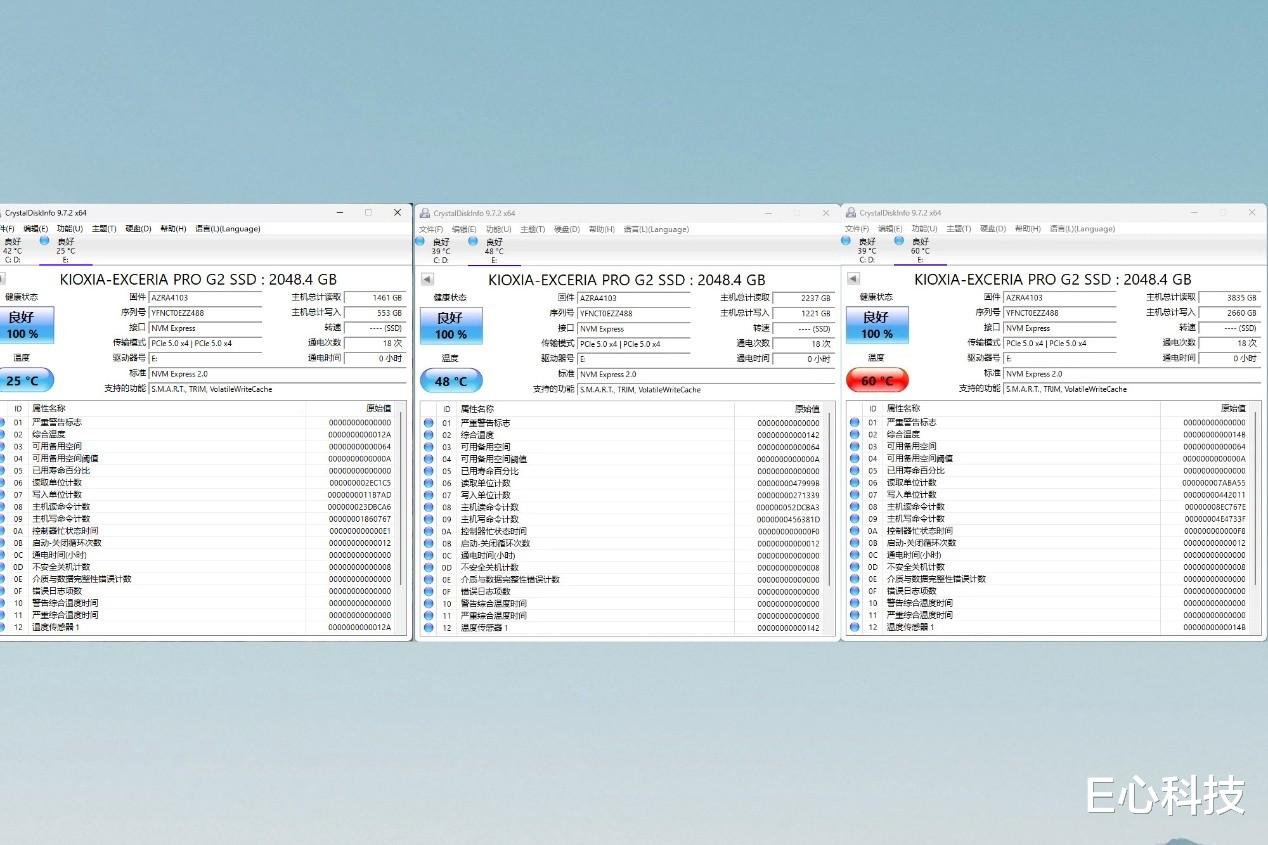Screen dimensions: 1268x845
Task: Click status orb of row 02 in 48 °C window
Action: point(429,435)
